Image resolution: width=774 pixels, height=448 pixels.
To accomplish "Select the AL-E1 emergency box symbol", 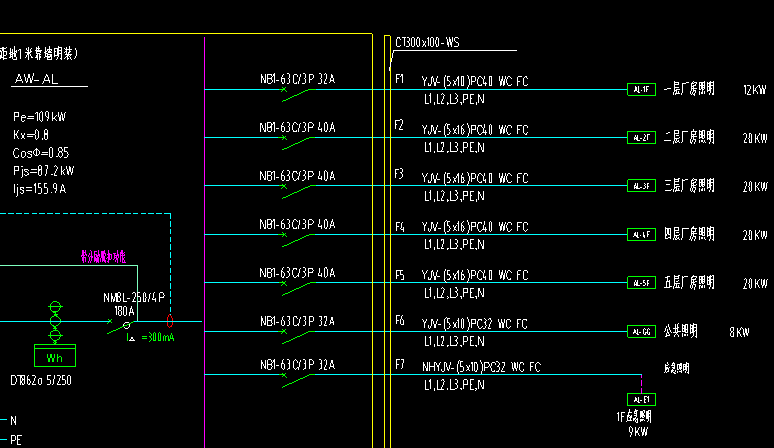I will click(641, 399).
